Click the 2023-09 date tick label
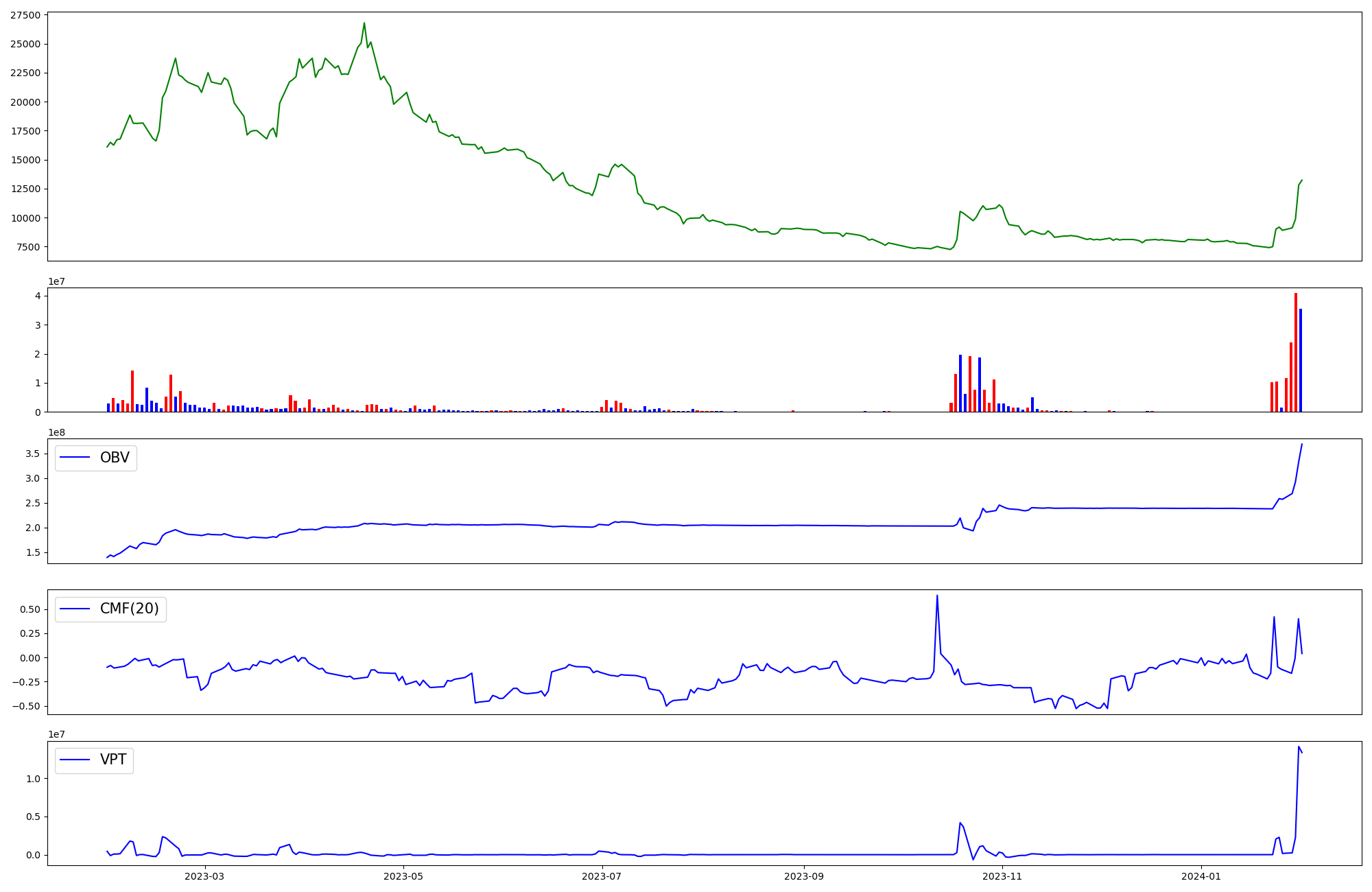 (804, 876)
